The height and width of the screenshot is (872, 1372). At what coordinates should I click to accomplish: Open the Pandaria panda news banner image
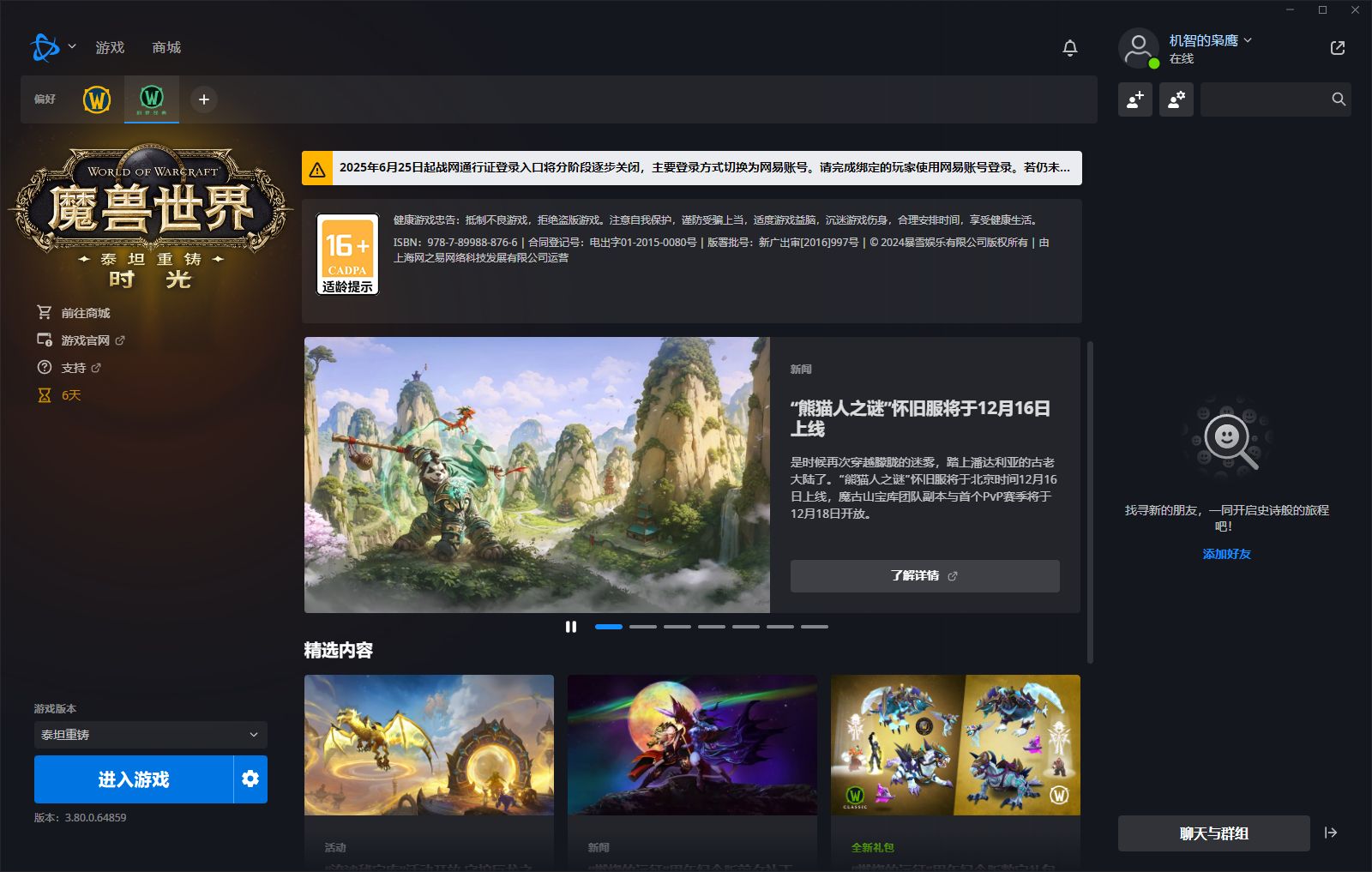[537, 475]
